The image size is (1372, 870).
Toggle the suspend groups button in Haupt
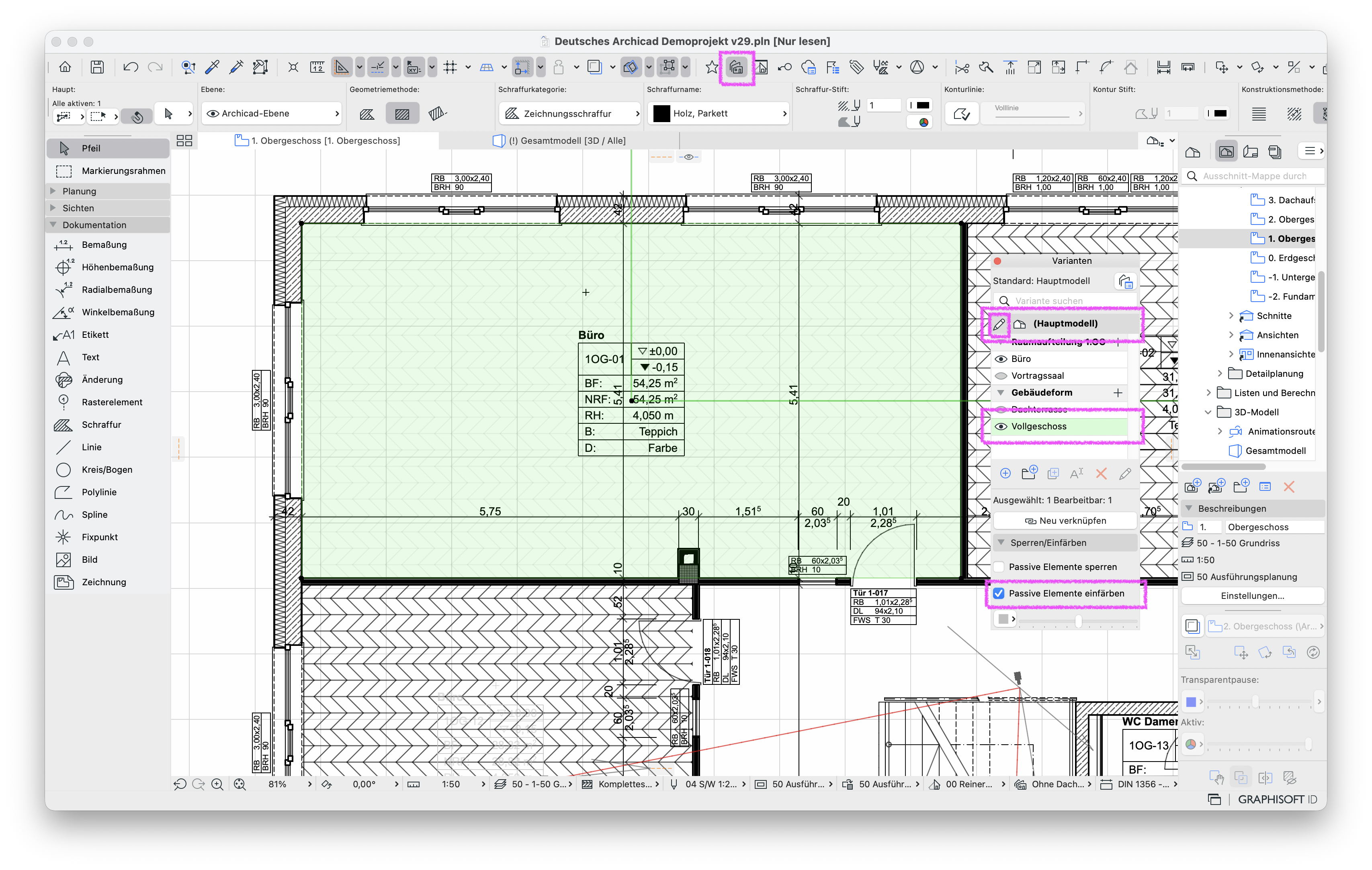[137, 117]
